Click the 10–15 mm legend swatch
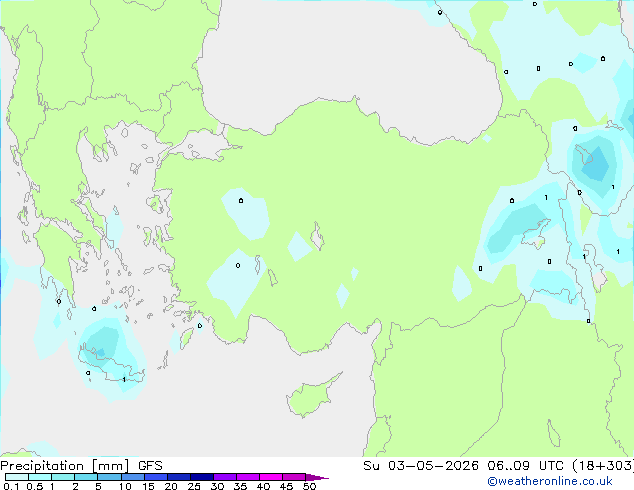 (133, 477)
